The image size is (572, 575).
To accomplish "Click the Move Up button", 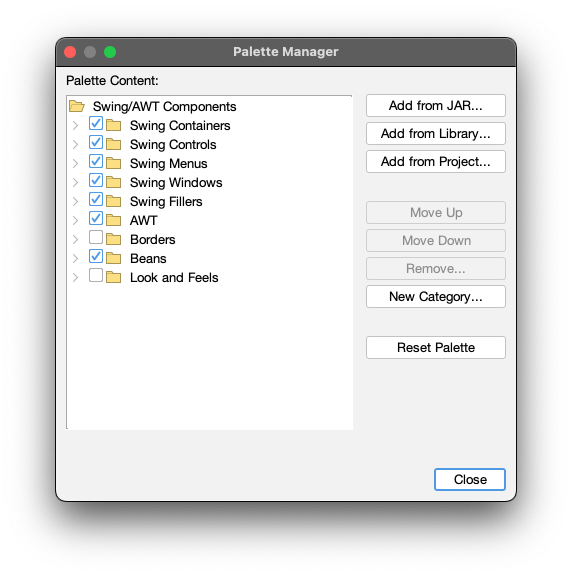I will (436, 213).
